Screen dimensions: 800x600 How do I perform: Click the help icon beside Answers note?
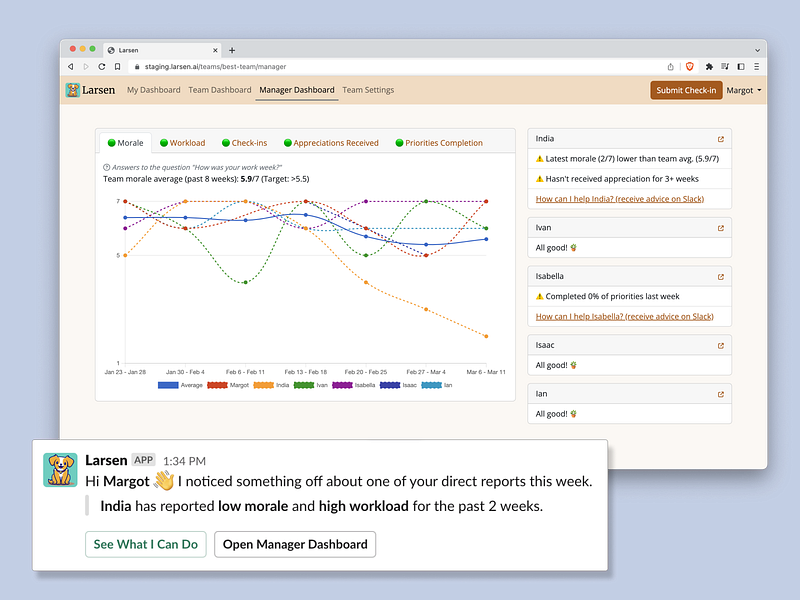click(x=107, y=167)
